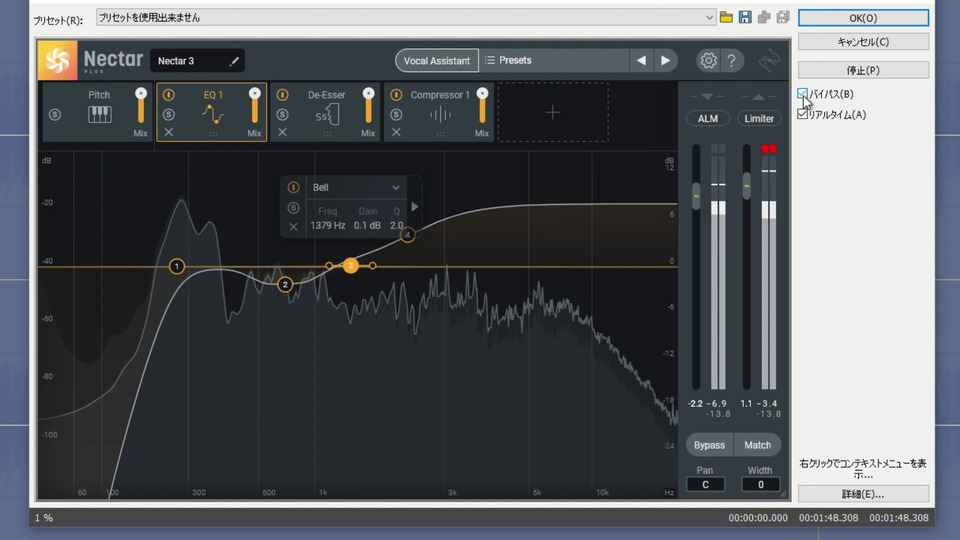Save preset with floppy disk icon
The image size is (960, 540).
[745, 17]
